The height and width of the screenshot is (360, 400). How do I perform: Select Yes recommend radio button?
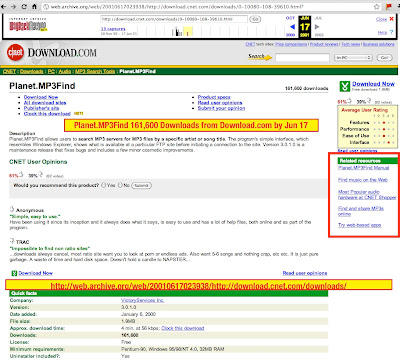point(104,185)
